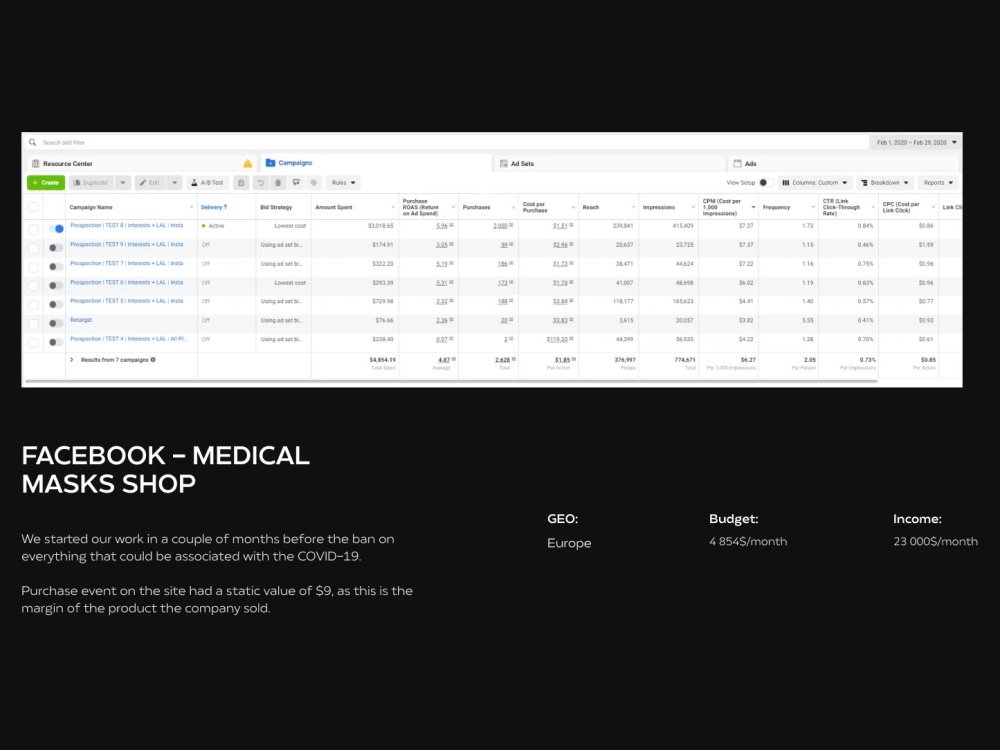Click the Ads page icon
The height and width of the screenshot is (750, 1000).
737,164
